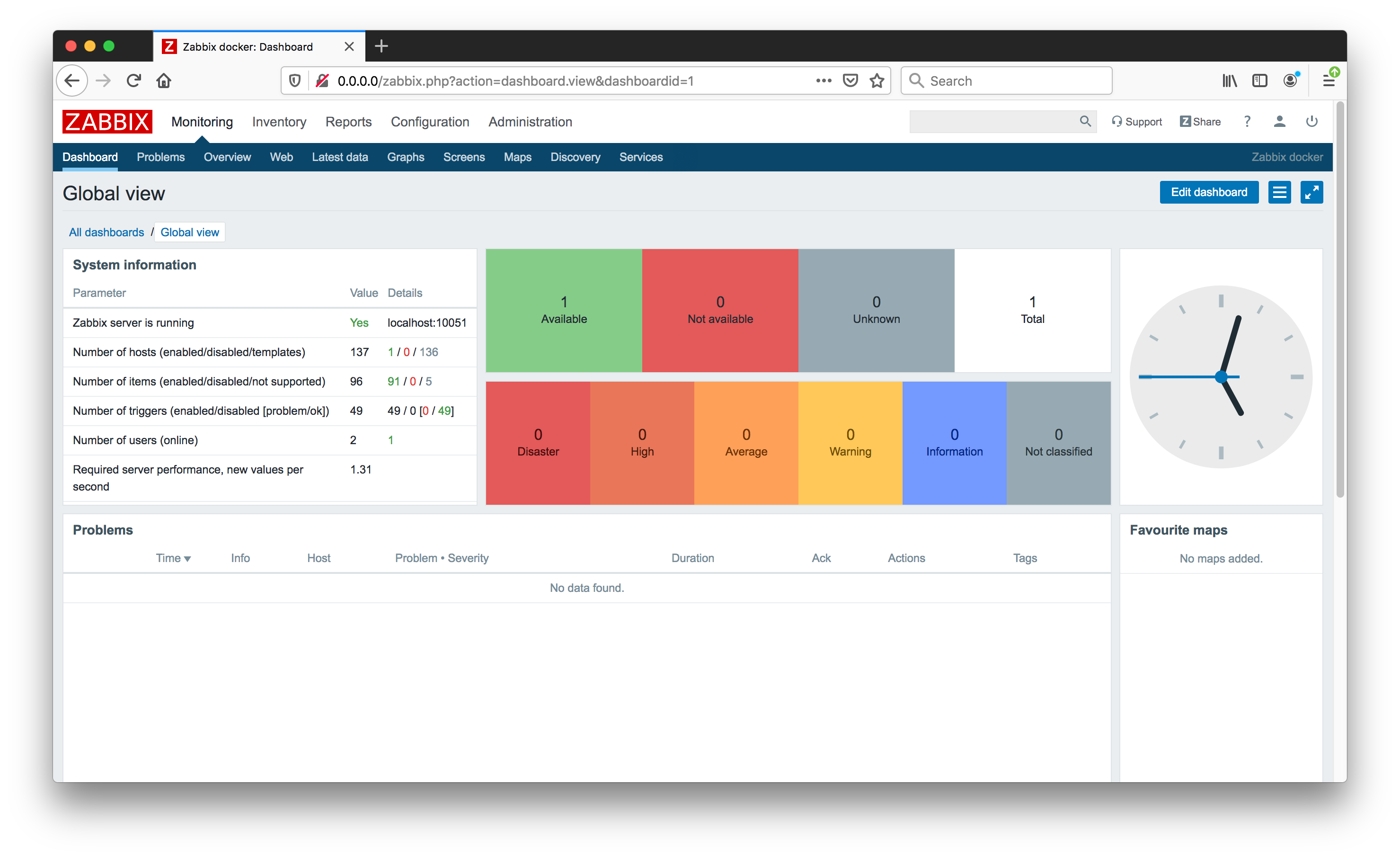Click the green Available hosts tile

tap(564, 311)
